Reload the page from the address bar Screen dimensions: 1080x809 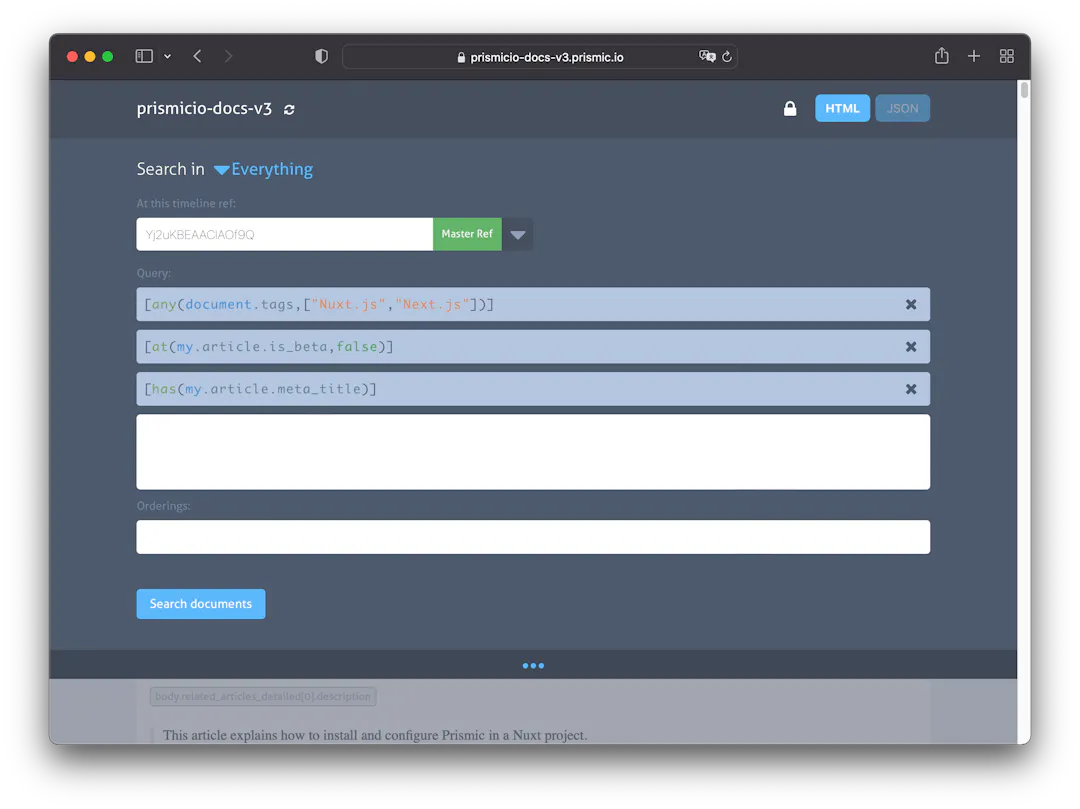point(726,57)
